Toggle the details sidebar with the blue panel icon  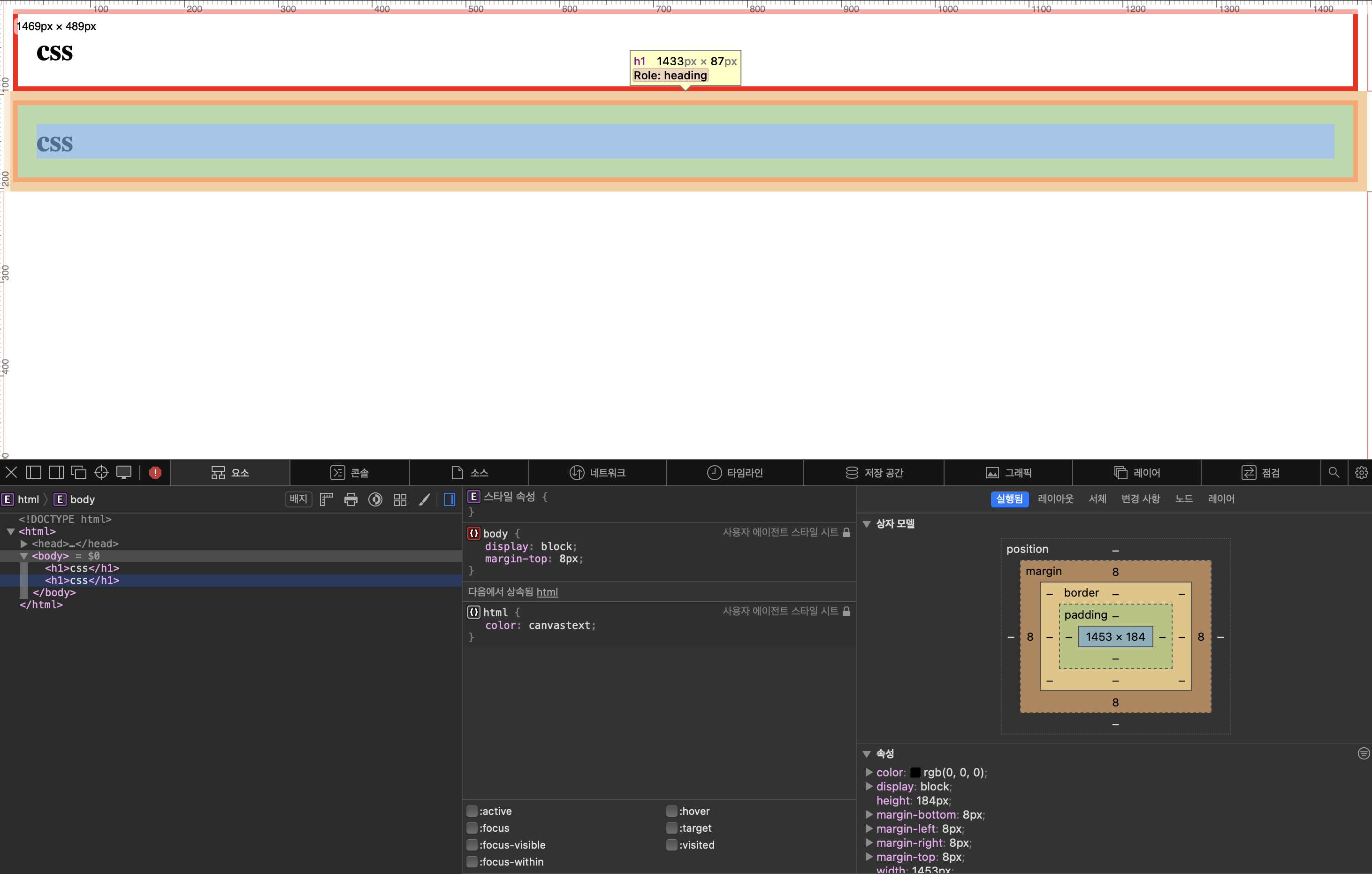tap(450, 499)
